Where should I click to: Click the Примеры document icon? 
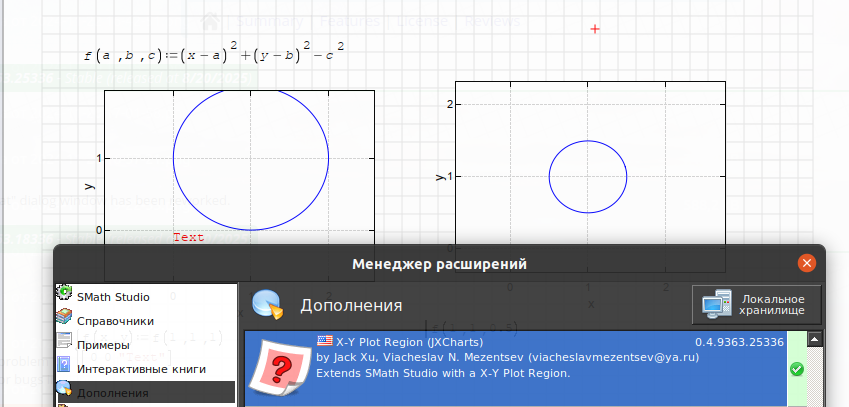coord(65,345)
